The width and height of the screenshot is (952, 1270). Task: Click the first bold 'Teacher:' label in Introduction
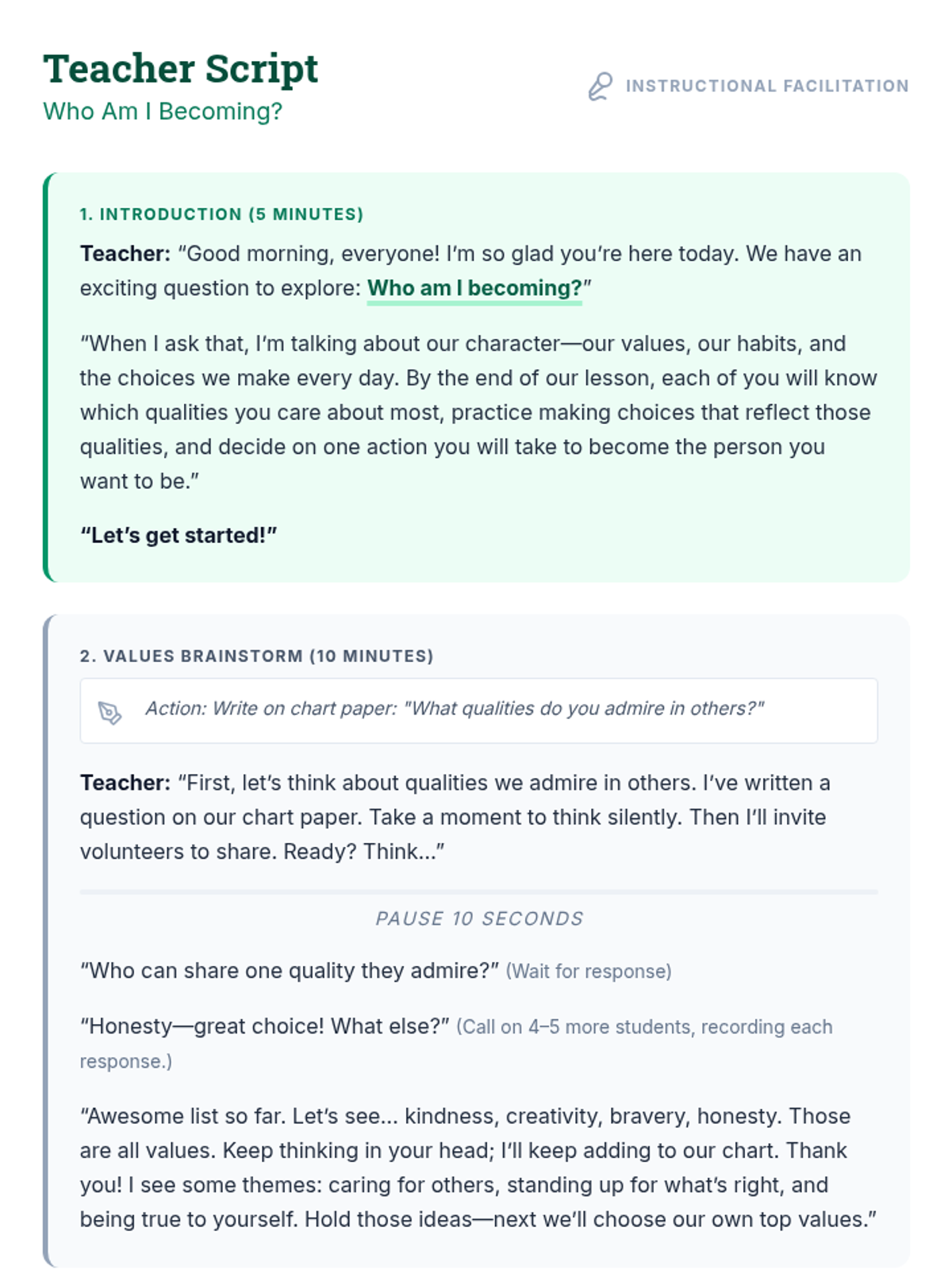[x=125, y=254]
